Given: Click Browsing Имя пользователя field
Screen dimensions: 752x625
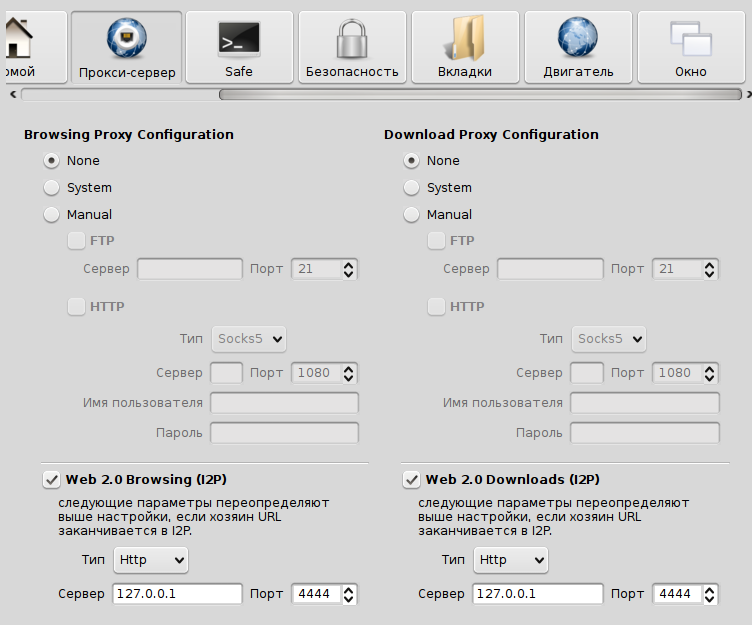Looking at the screenshot, I should click(284, 403).
